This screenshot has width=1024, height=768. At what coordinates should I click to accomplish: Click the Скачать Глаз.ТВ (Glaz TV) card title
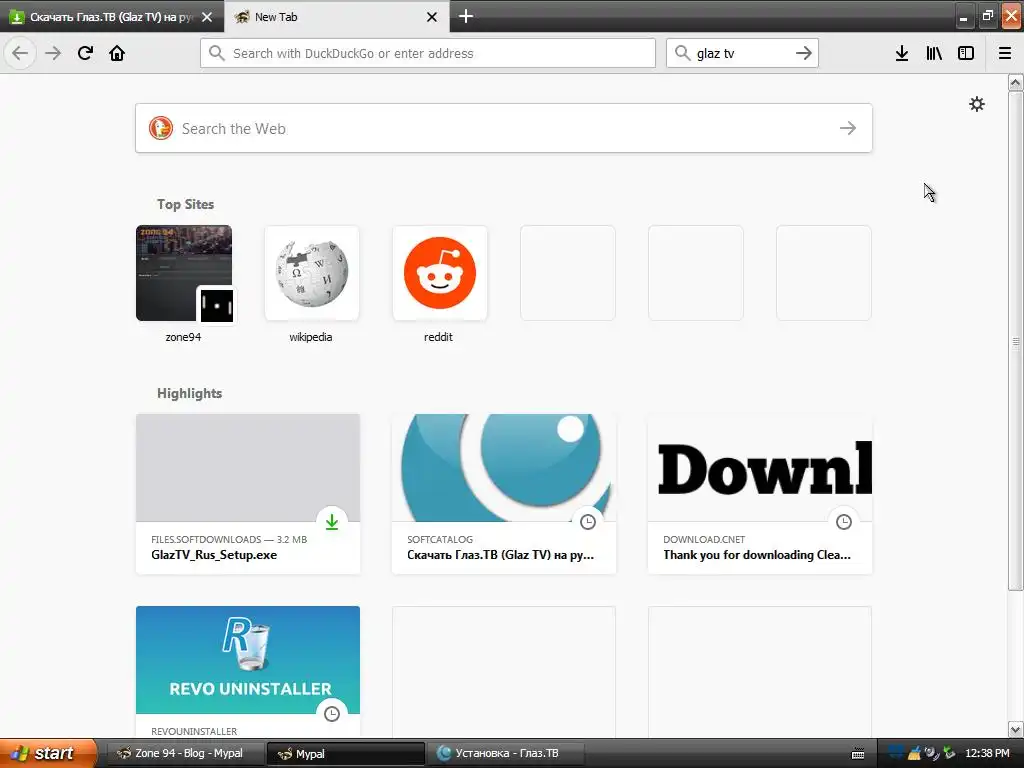(x=500, y=555)
